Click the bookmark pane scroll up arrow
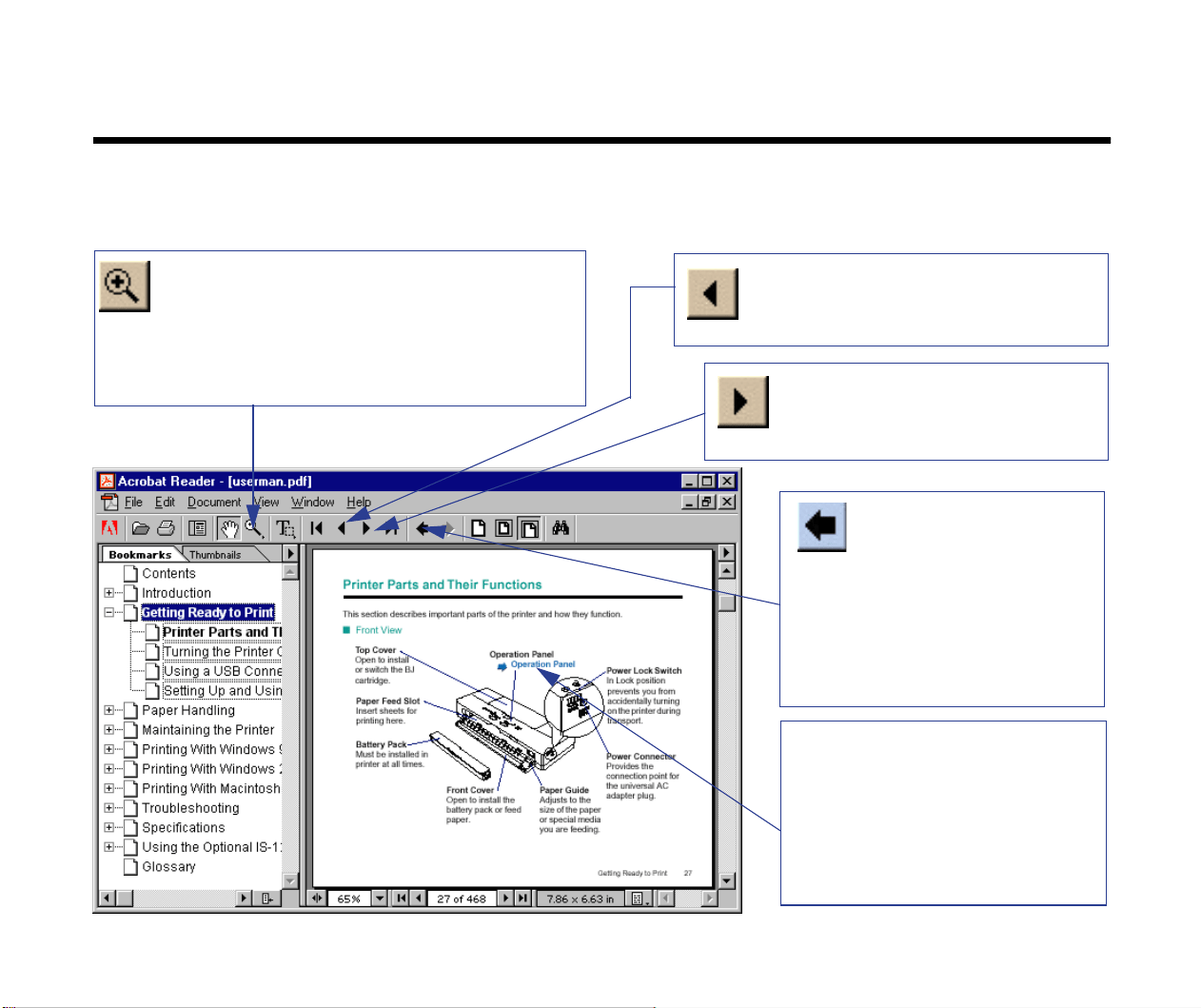Viewport: 1201px width, 1008px height. click(x=290, y=572)
